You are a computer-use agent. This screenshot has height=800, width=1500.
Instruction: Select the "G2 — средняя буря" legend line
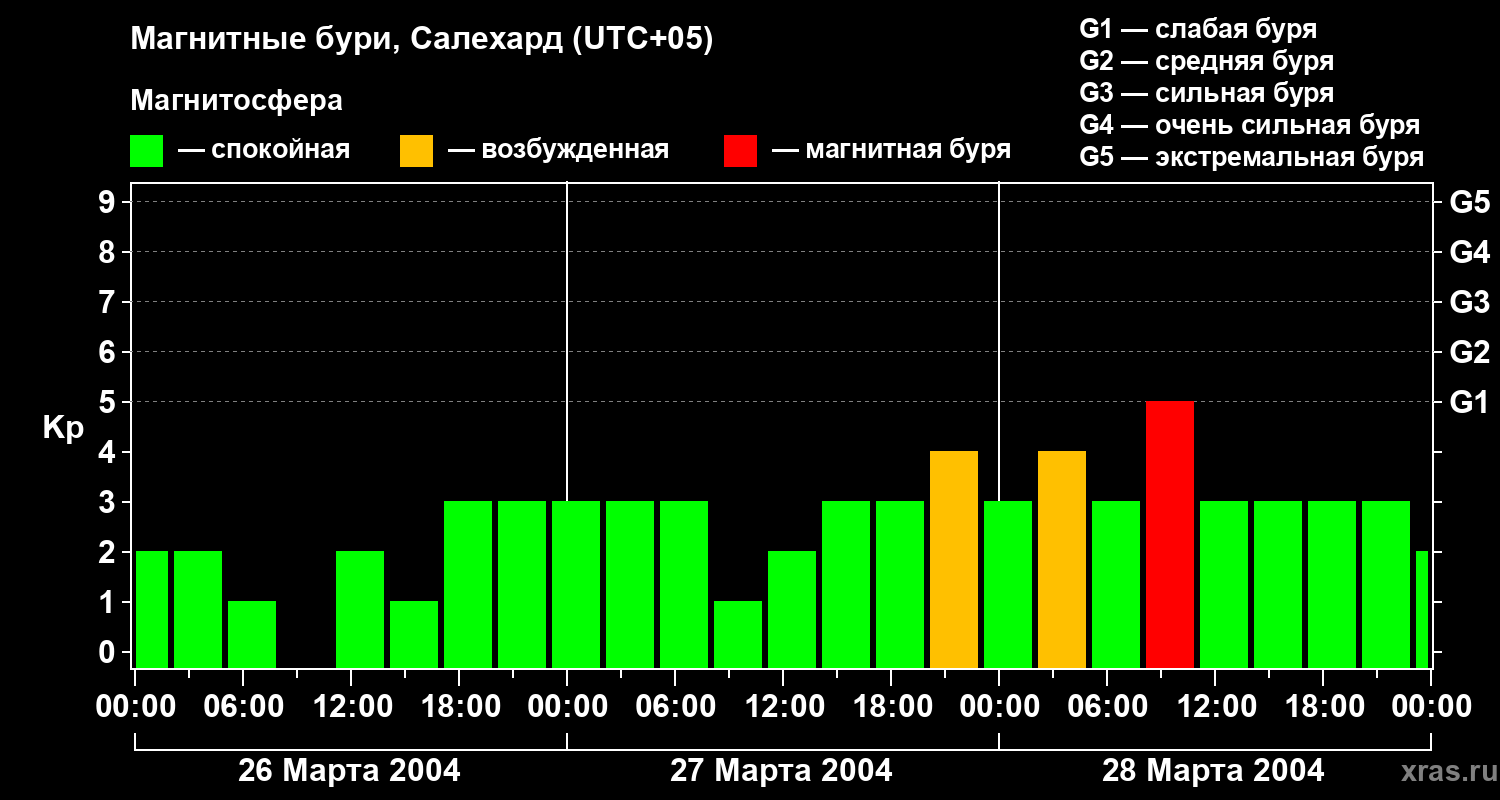tap(1206, 61)
